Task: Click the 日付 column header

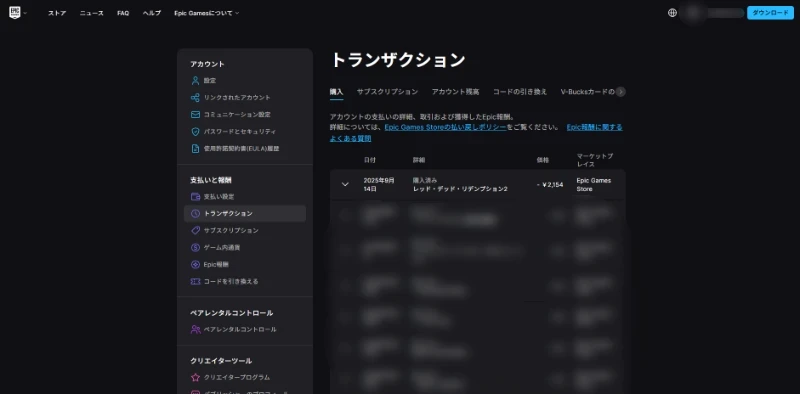Action: tap(369, 160)
